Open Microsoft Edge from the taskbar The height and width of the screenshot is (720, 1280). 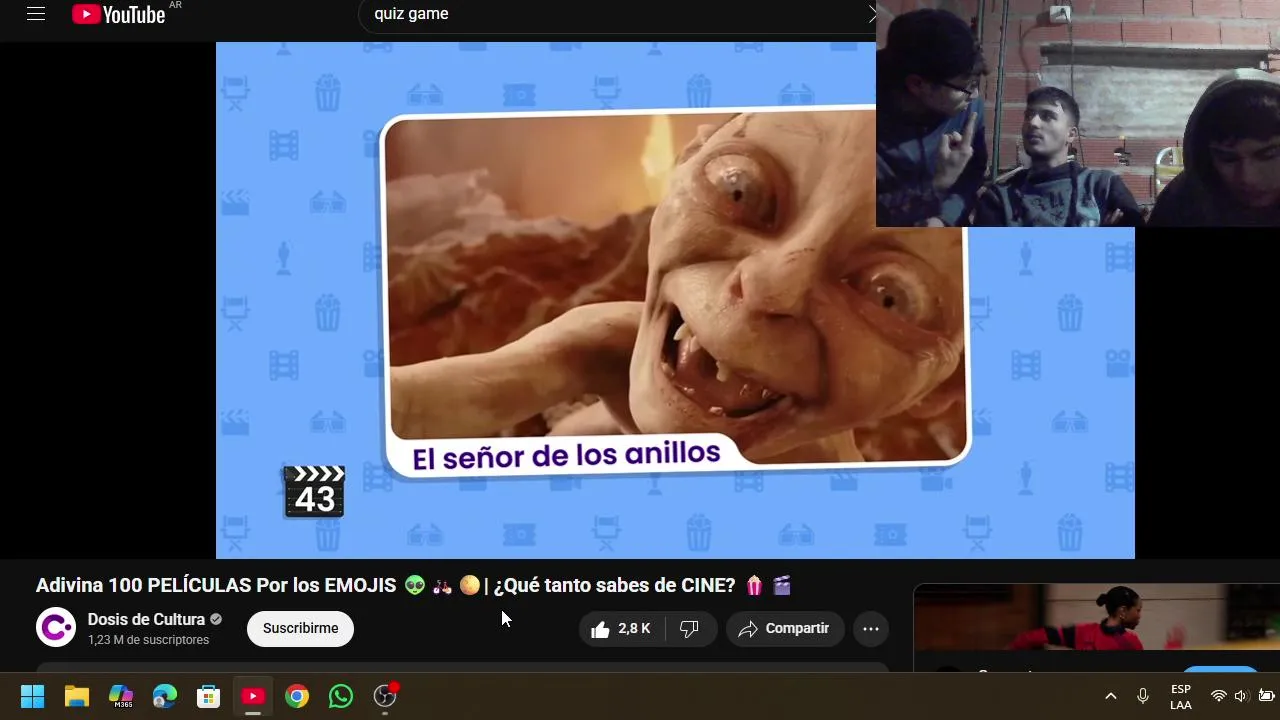(x=164, y=696)
